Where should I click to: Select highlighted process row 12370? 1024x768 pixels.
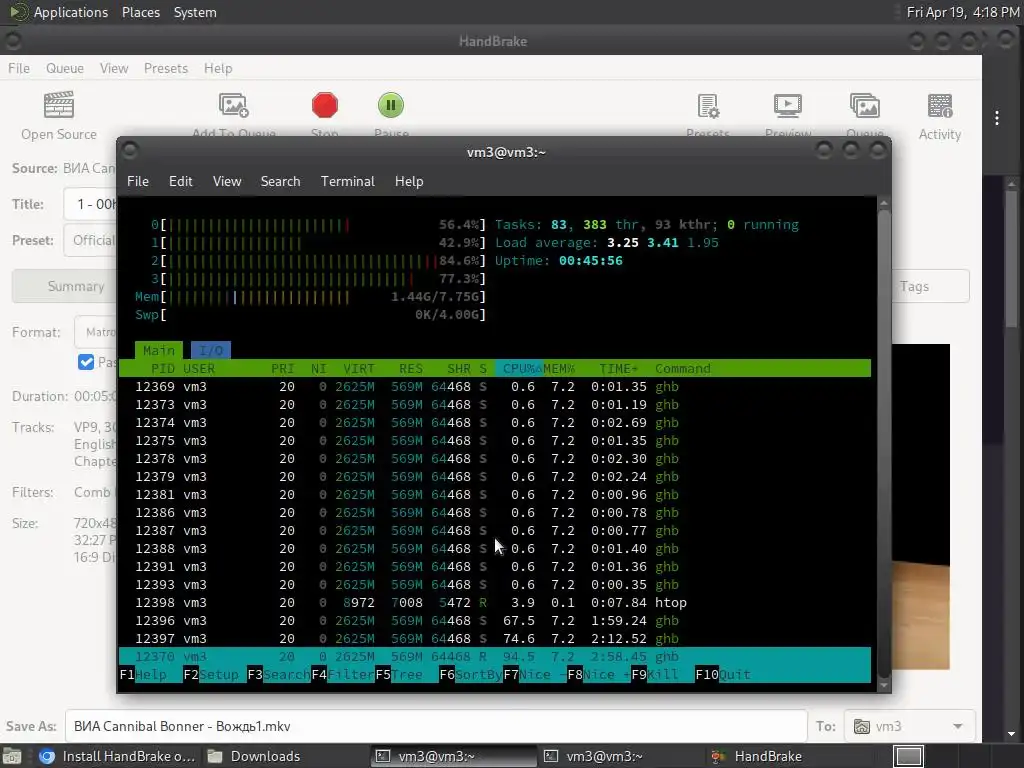click(x=494, y=656)
